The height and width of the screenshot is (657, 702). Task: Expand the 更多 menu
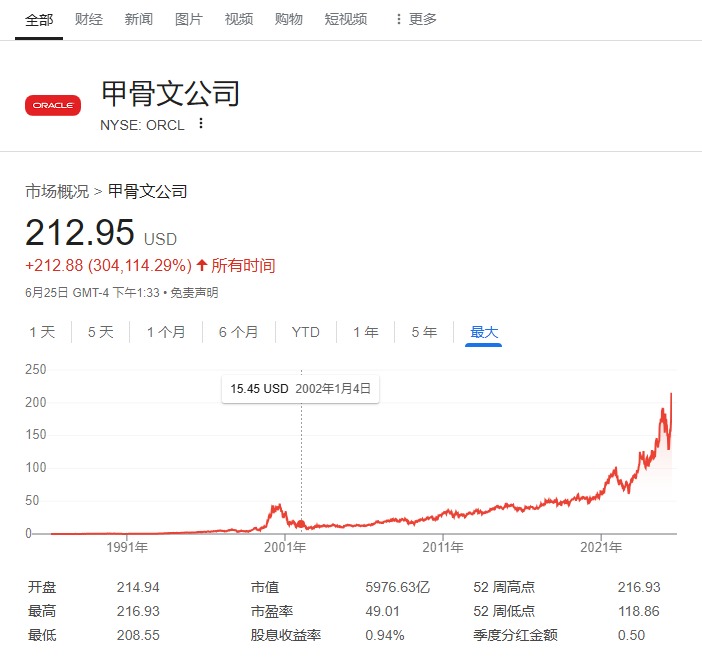click(x=416, y=19)
